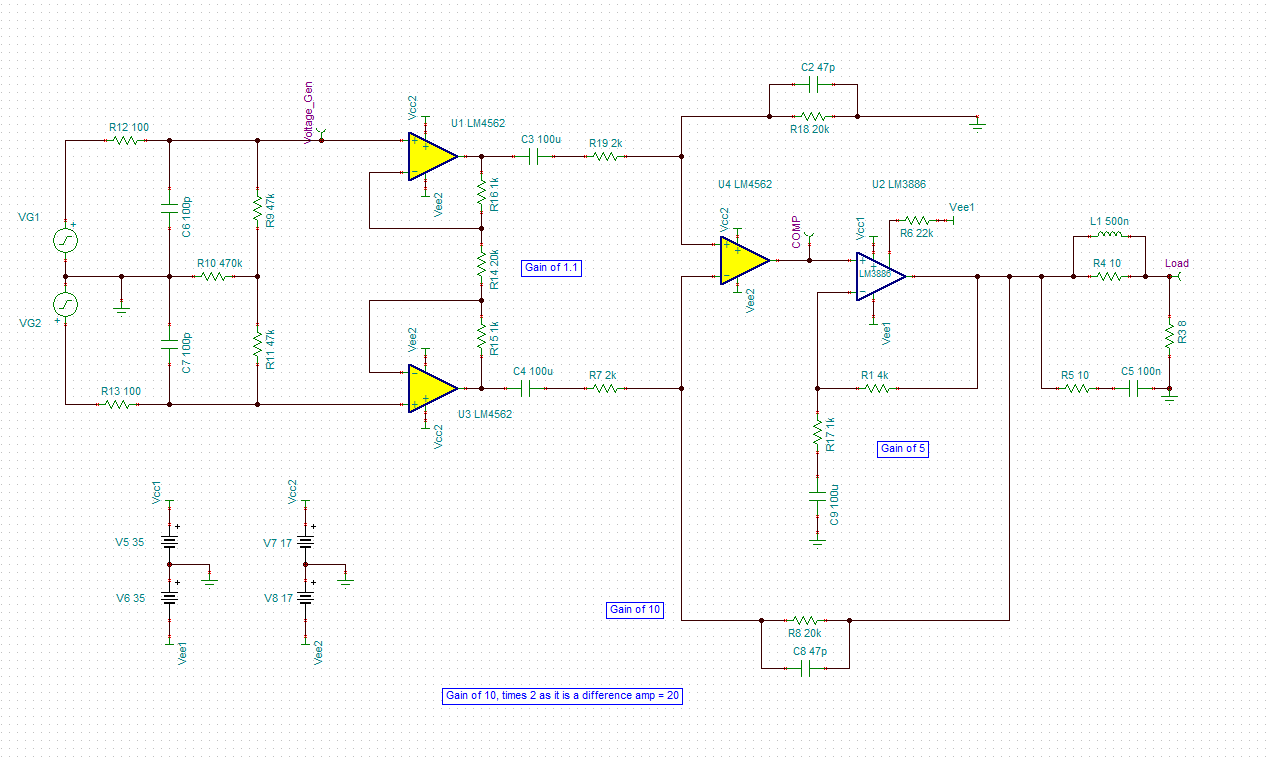Select feedback capacitor C2 47p
This screenshot has width=1266, height=758.
point(812,86)
